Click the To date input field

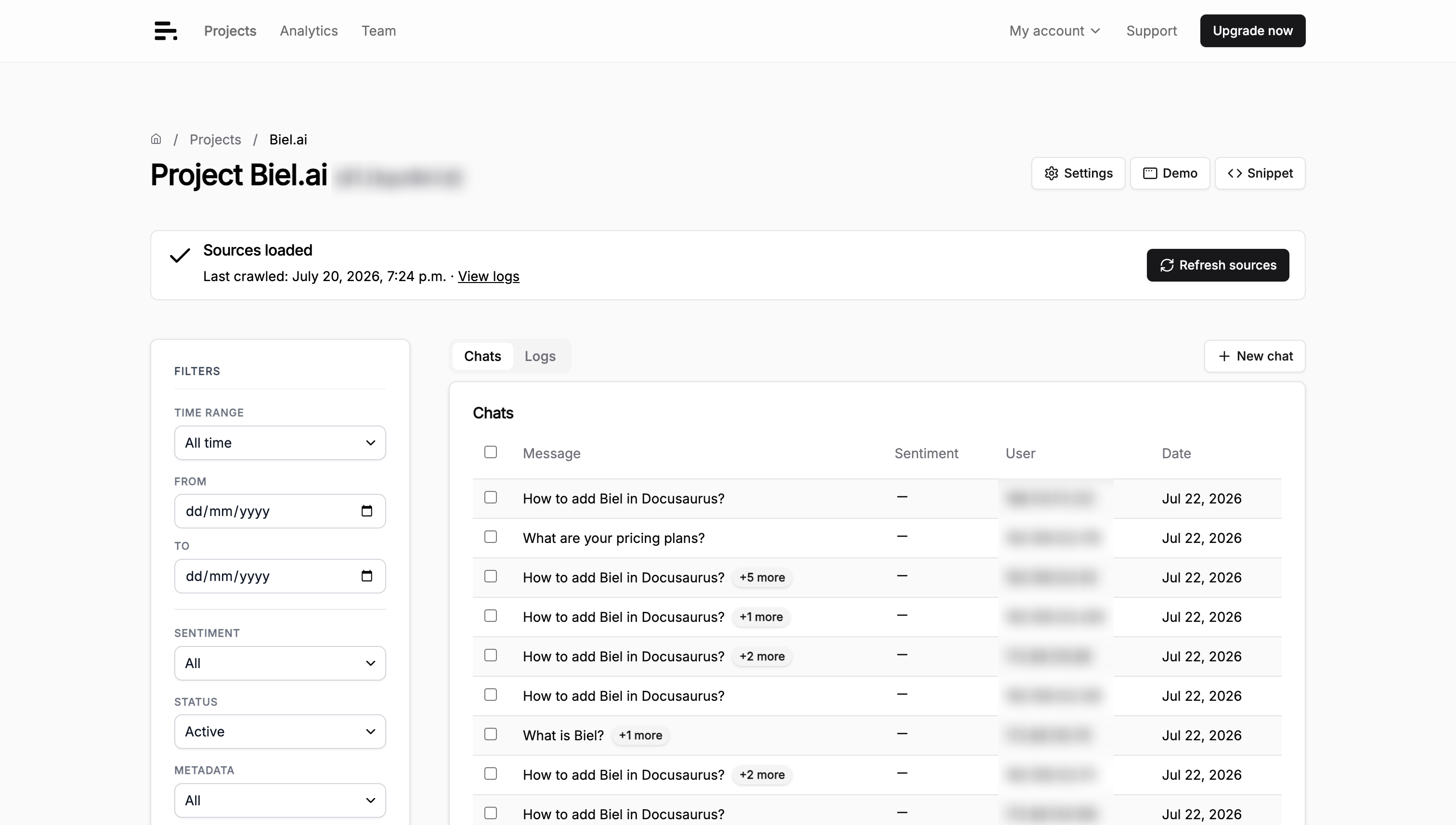coord(280,576)
